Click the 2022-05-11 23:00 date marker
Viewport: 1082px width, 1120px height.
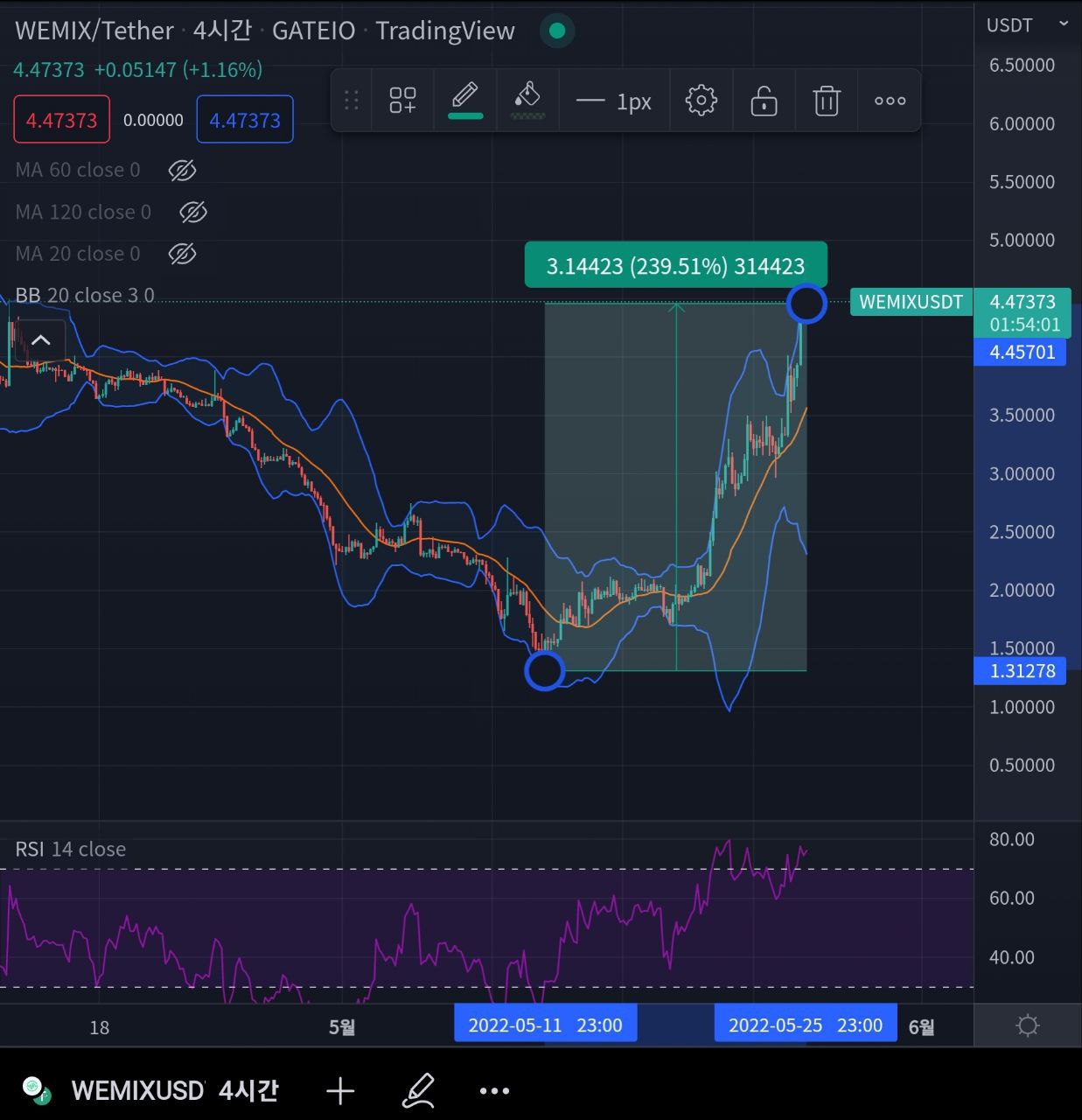click(x=545, y=1025)
